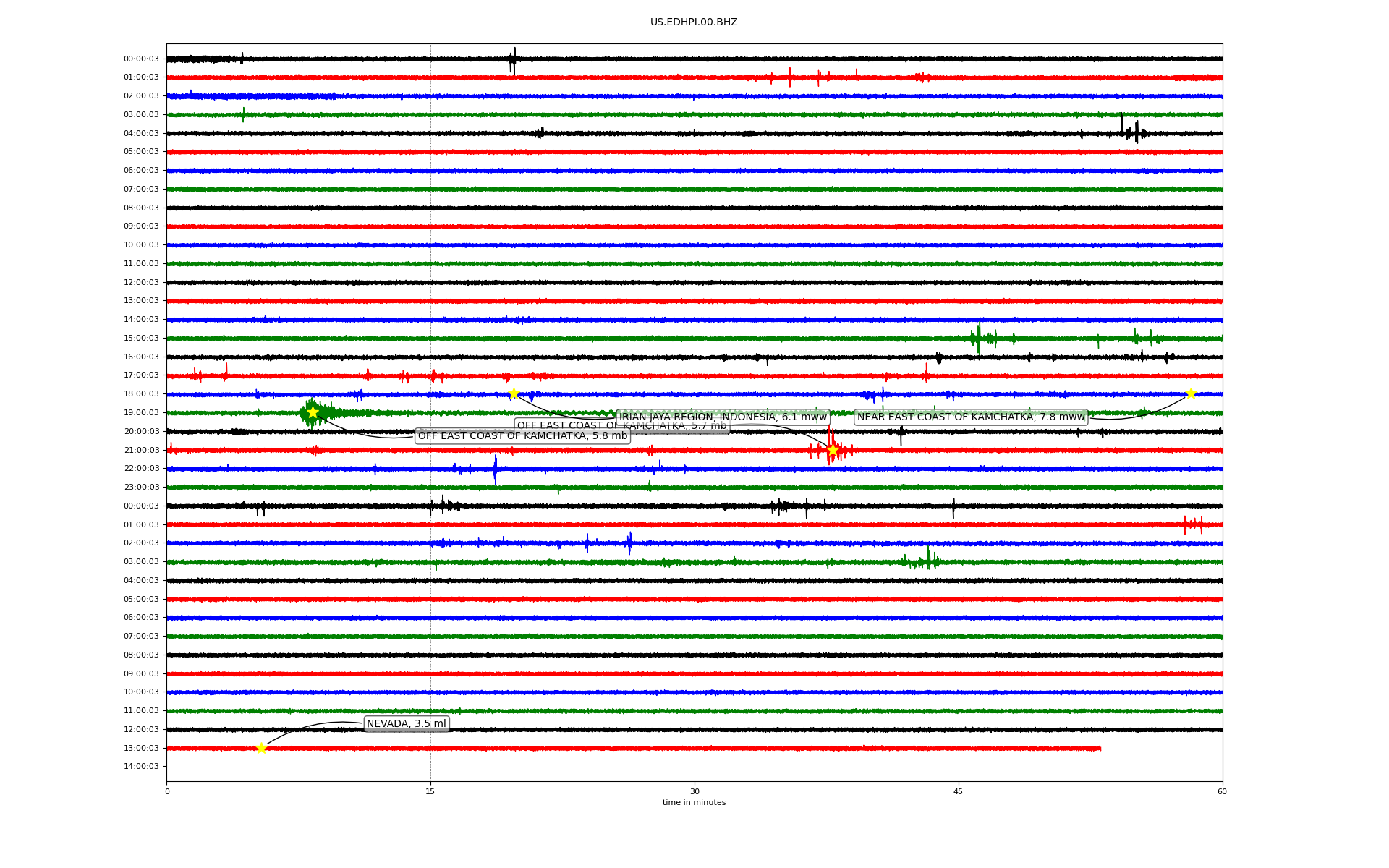Click the 12:00:03 row label above the 13:00:03 row
This screenshot has width=1389, height=868.
pos(141,729)
